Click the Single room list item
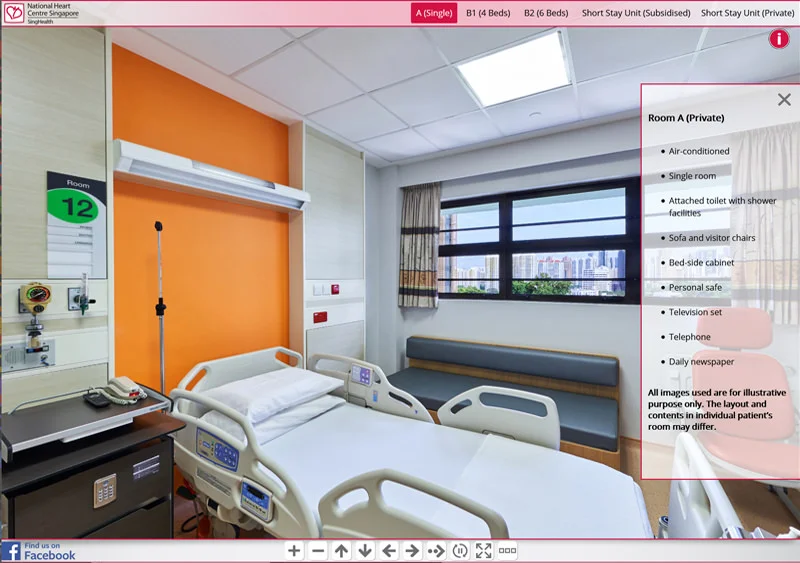This screenshot has height=563, width=800. [692, 176]
